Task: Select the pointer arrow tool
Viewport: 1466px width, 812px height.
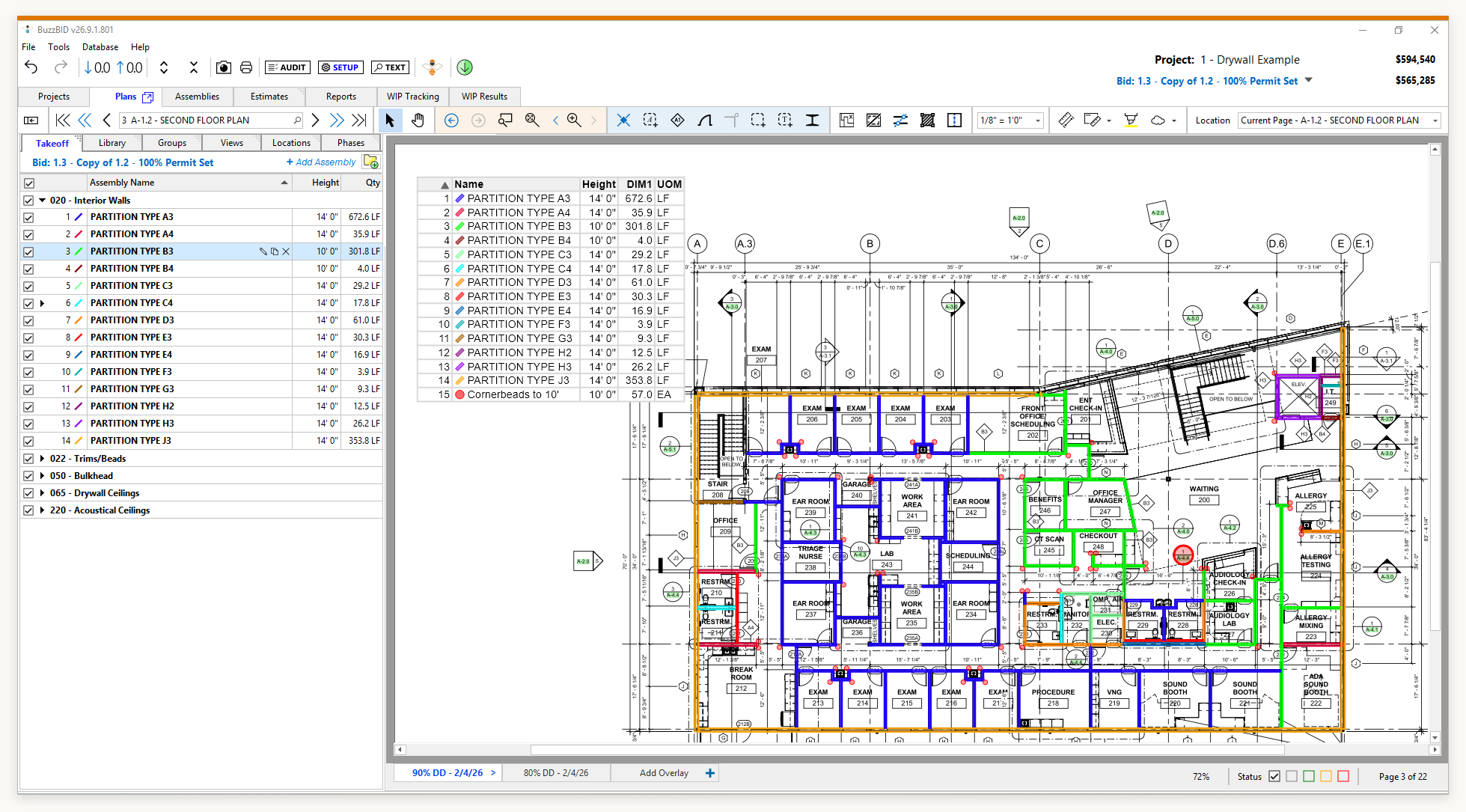Action: (390, 120)
